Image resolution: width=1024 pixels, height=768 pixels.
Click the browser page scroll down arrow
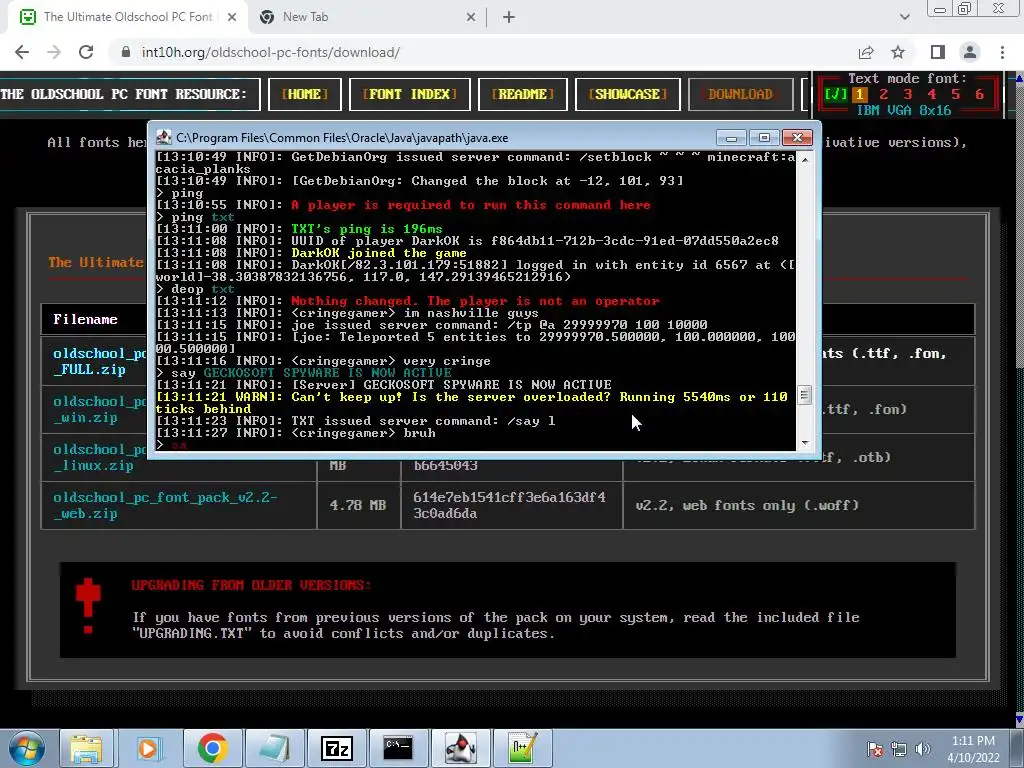pyautogui.click(x=1019, y=720)
